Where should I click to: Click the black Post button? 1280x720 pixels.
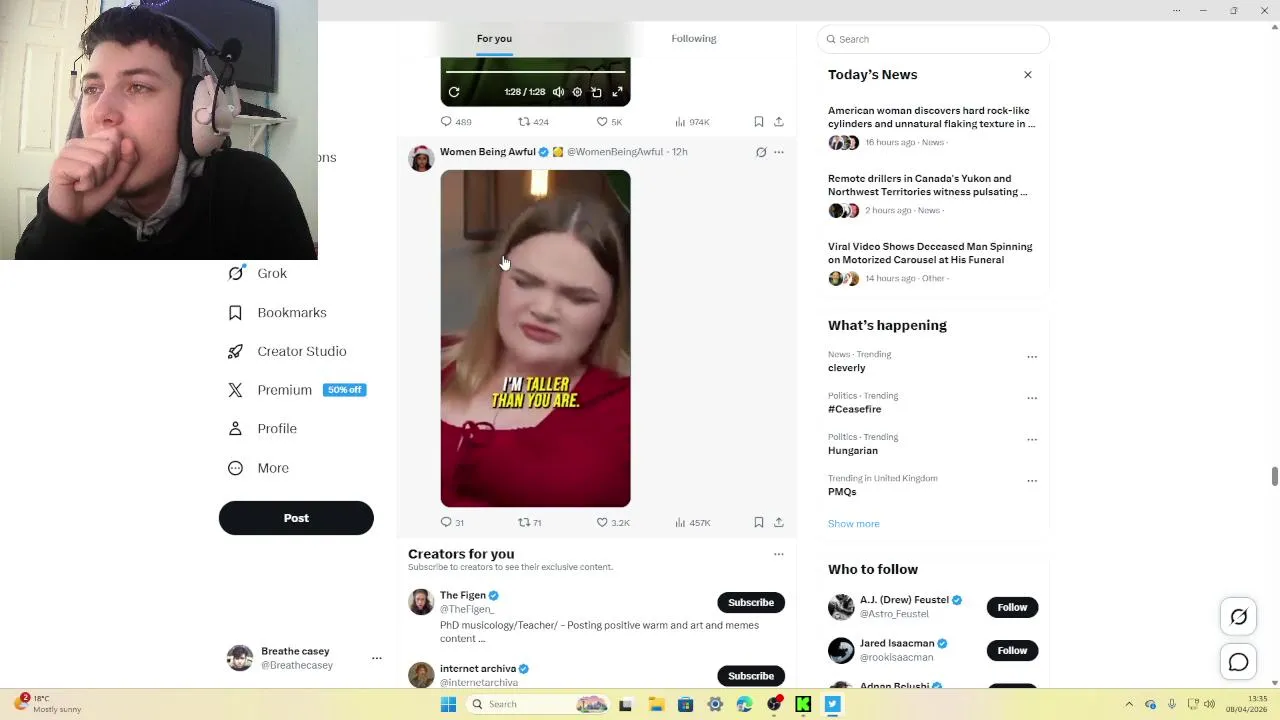(x=296, y=518)
